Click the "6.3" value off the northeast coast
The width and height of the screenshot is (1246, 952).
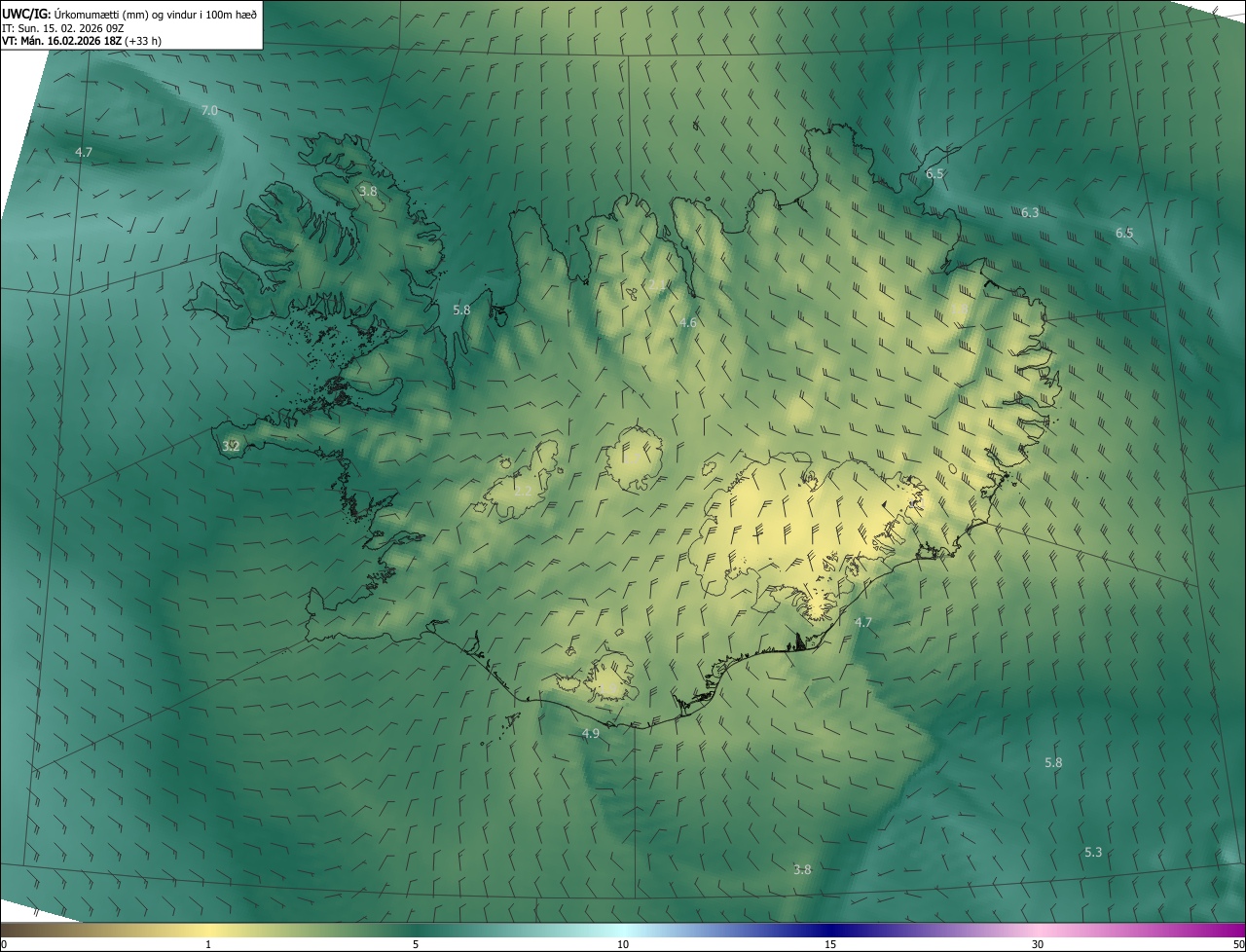pyautogui.click(x=1030, y=212)
